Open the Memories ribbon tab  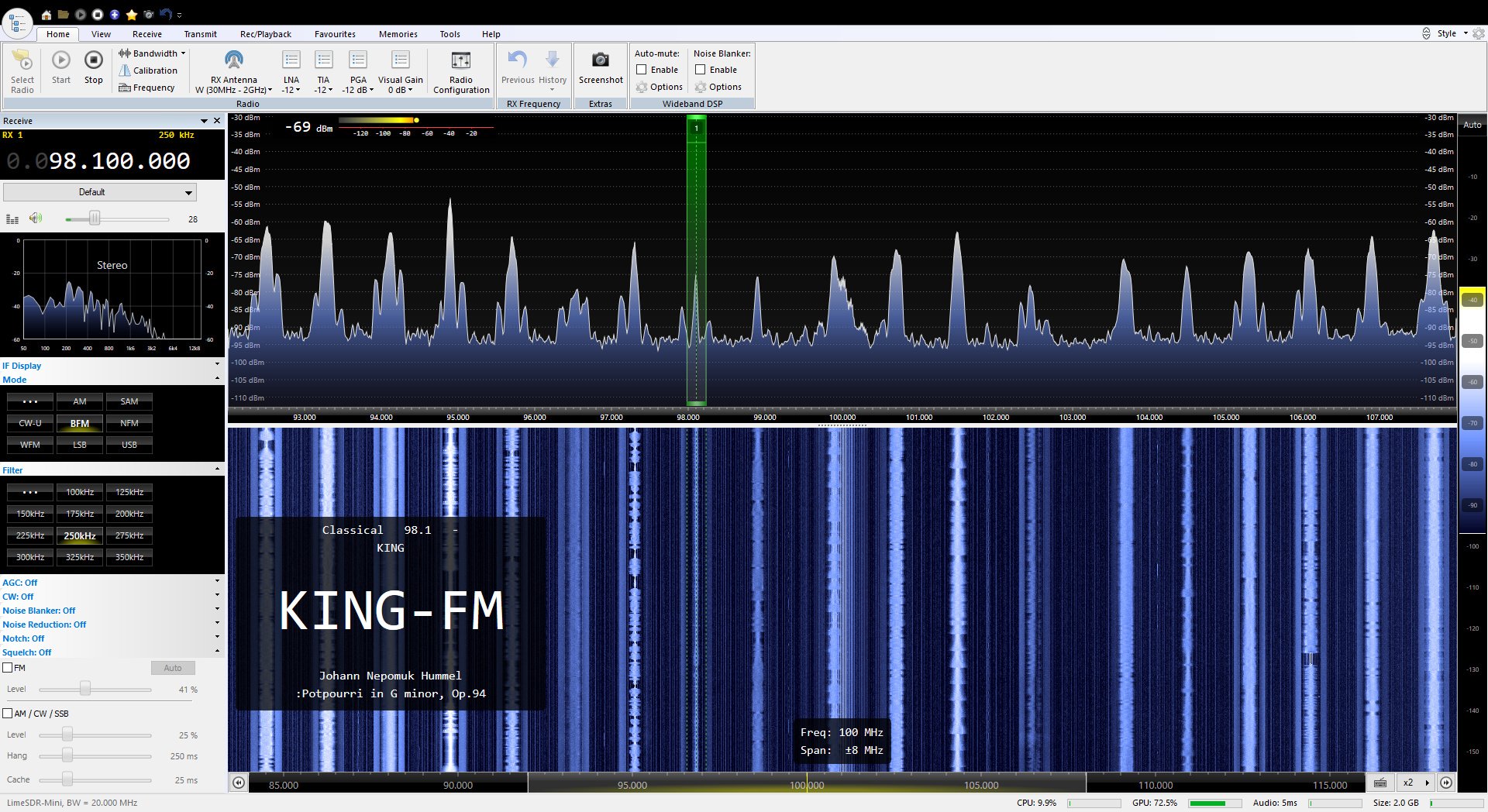pyautogui.click(x=398, y=34)
